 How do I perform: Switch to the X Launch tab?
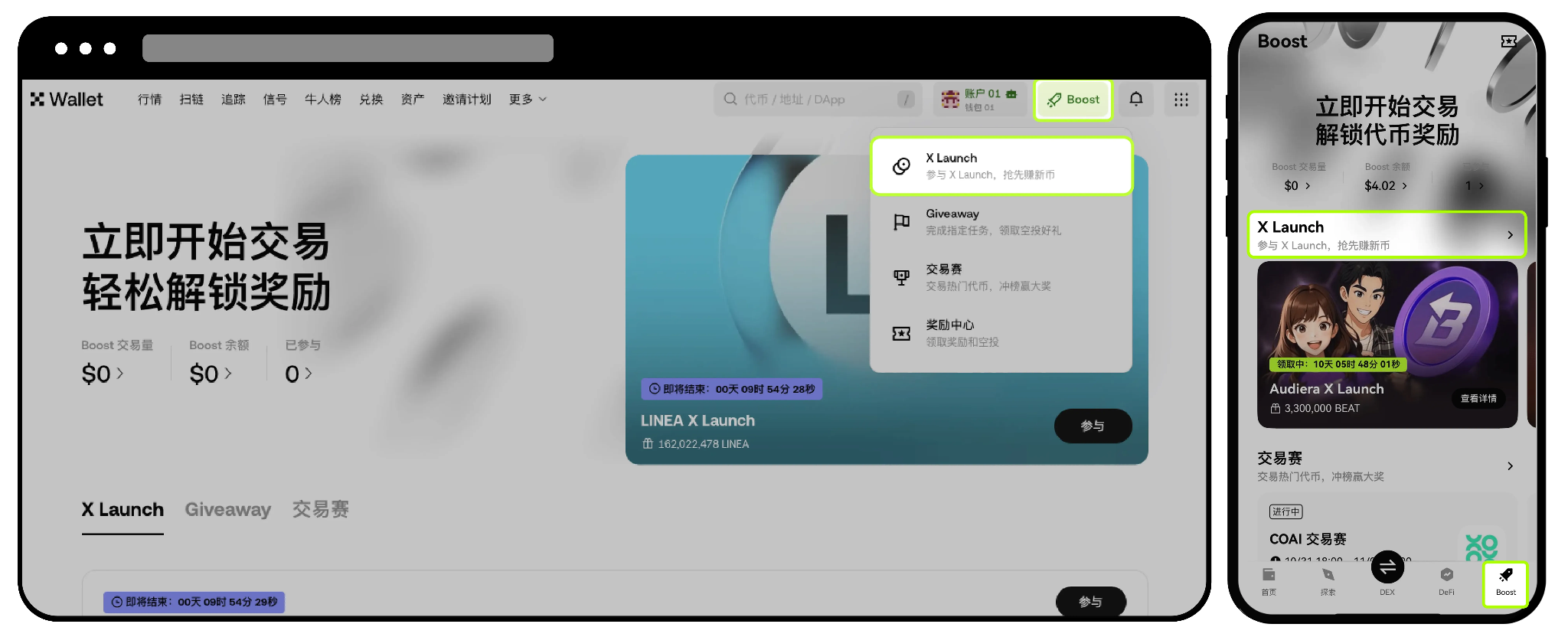pyautogui.click(x=122, y=510)
